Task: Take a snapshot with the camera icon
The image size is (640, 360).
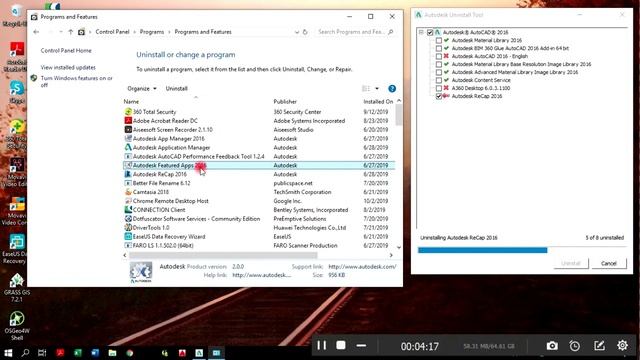Action: (552, 346)
